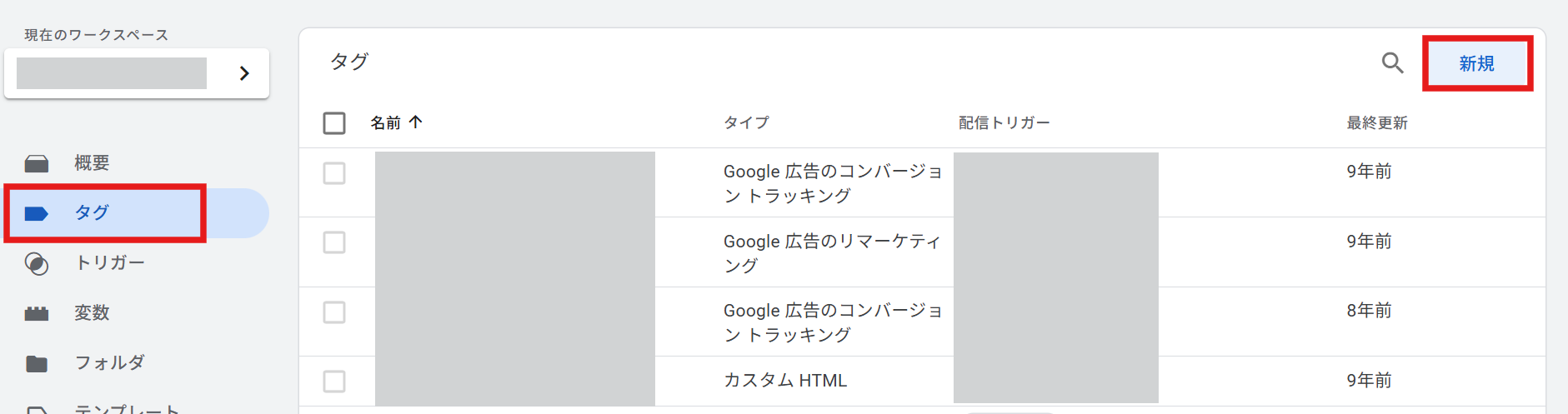Open the workspace selector box
This screenshot has width=1568, height=414.
point(112,73)
